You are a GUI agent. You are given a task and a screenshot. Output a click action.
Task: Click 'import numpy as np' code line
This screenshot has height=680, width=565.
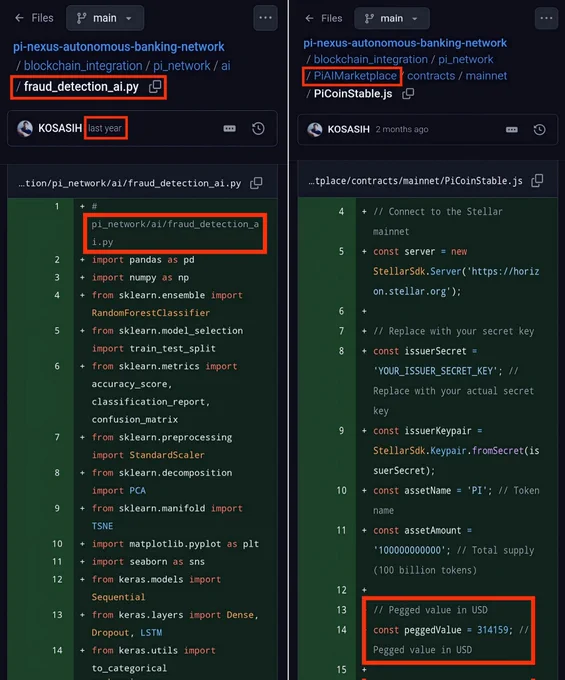pos(140,278)
